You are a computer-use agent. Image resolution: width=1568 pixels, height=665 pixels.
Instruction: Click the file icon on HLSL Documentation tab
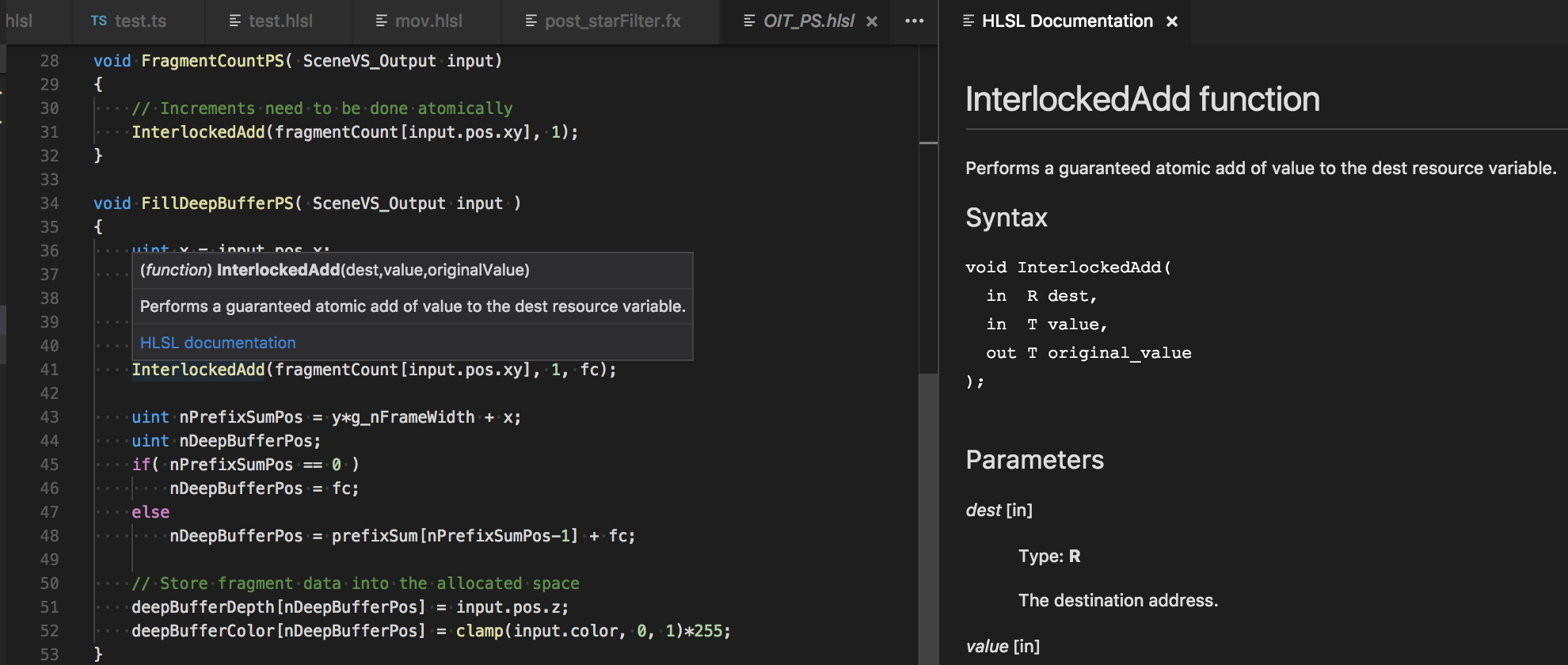pos(969,21)
